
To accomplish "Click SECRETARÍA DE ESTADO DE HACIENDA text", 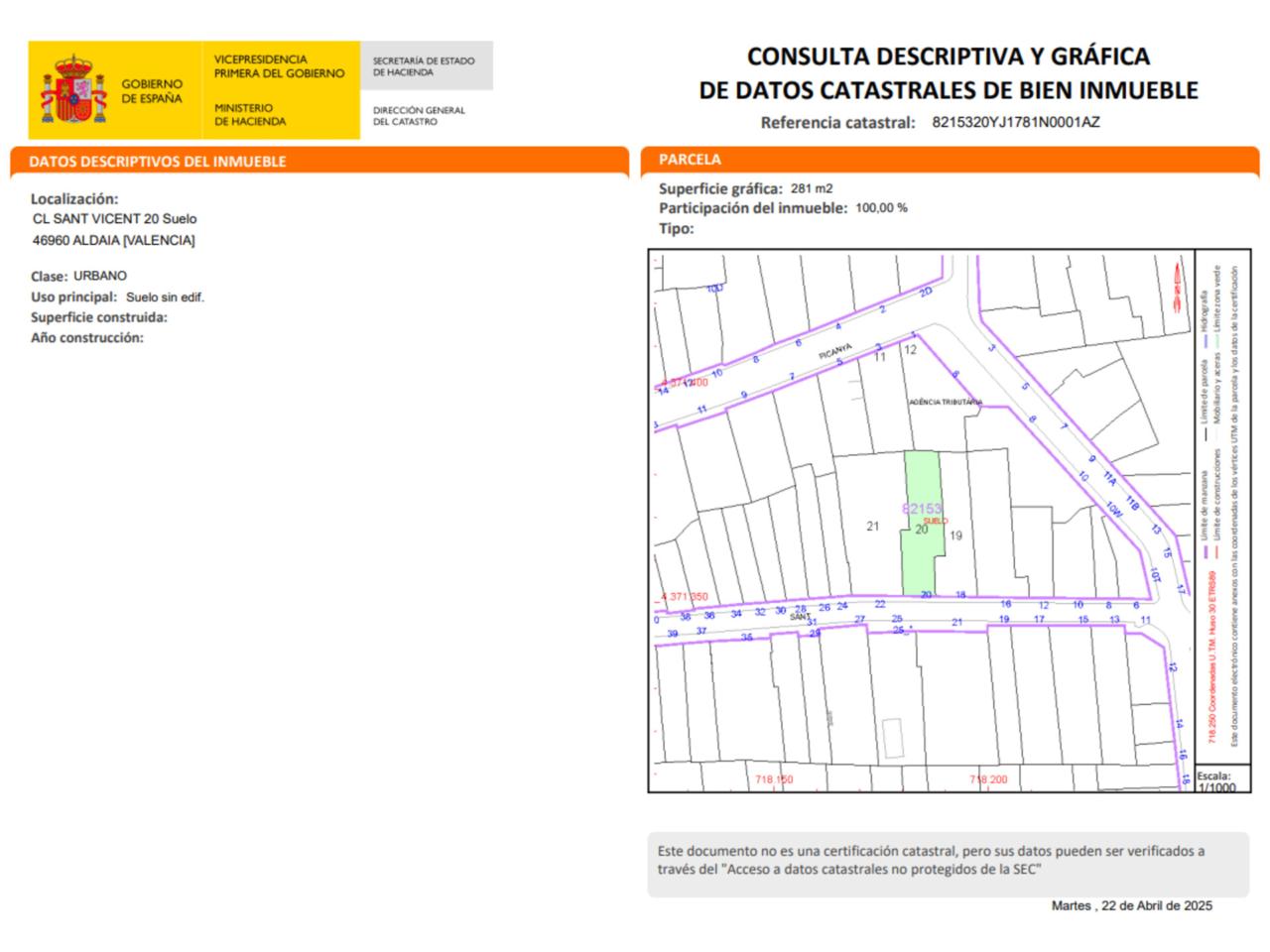I will [x=424, y=66].
